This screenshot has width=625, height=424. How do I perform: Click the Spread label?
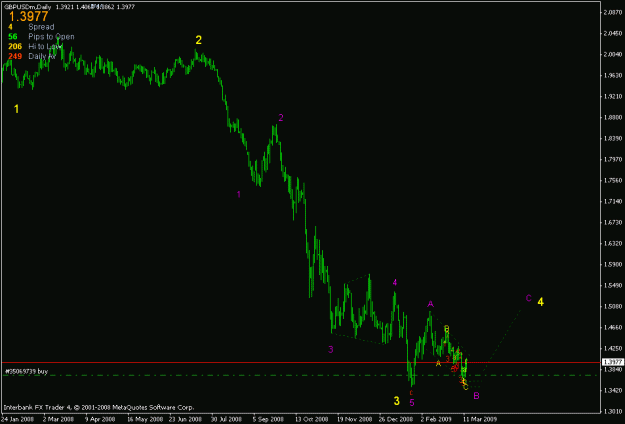pyautogui.click(x=41, y=27)
